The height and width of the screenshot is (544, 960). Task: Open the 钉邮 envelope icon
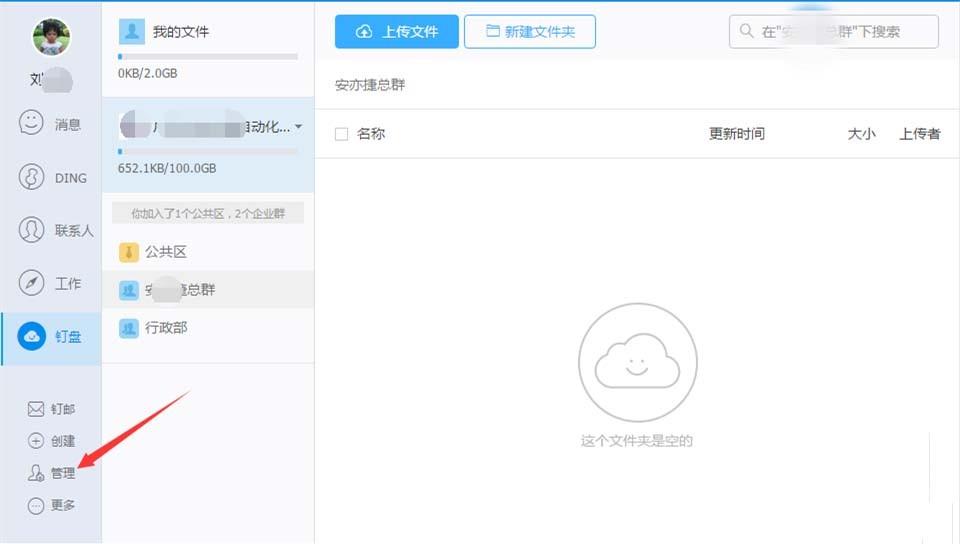tap(36, 409)
